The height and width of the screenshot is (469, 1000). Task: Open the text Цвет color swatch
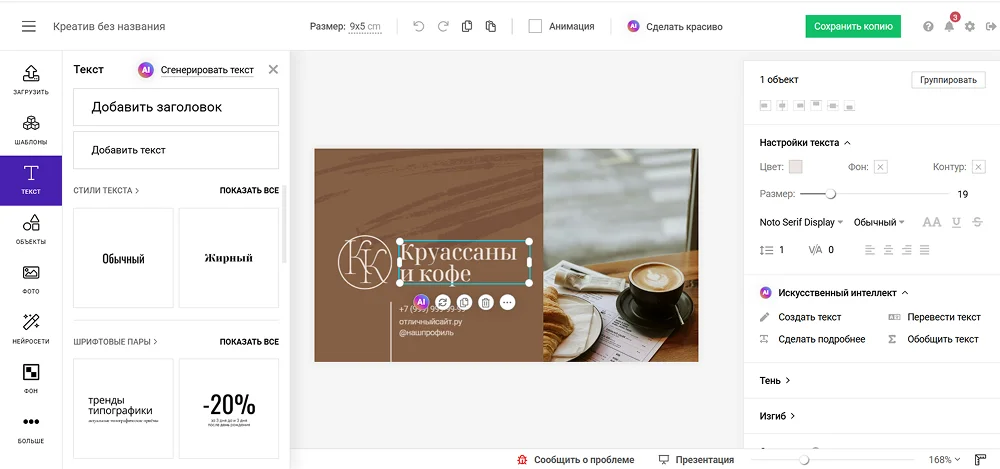click(x=795, y=167)
